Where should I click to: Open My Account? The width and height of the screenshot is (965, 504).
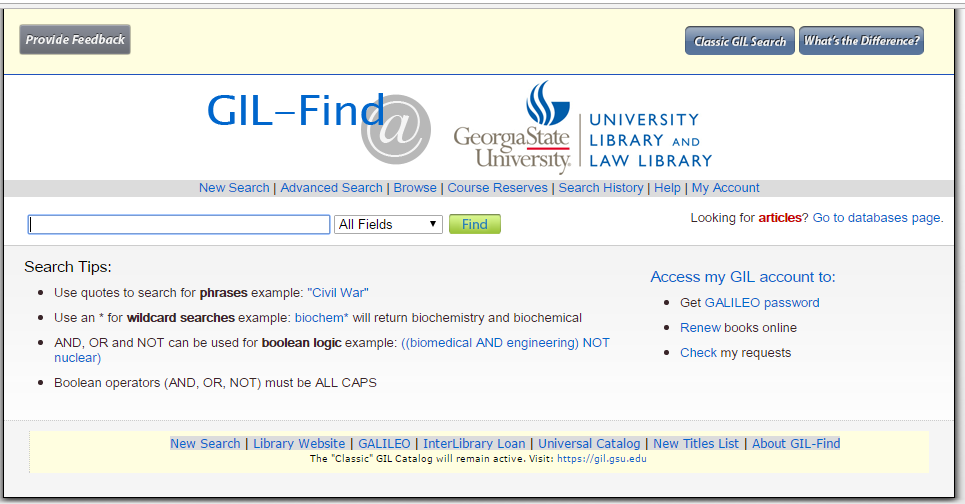point(725,188)
